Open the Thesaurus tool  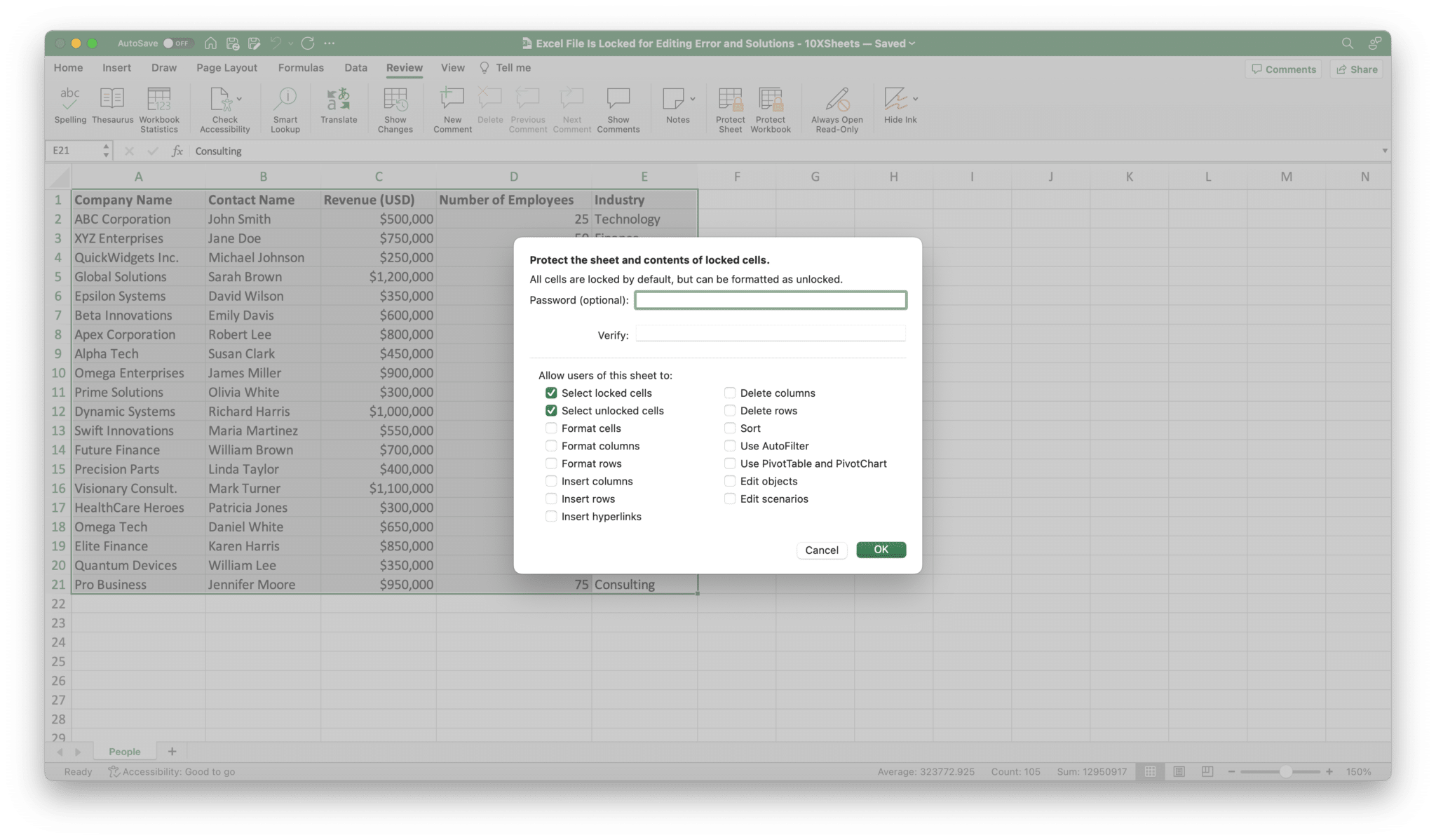click(112, 106)
